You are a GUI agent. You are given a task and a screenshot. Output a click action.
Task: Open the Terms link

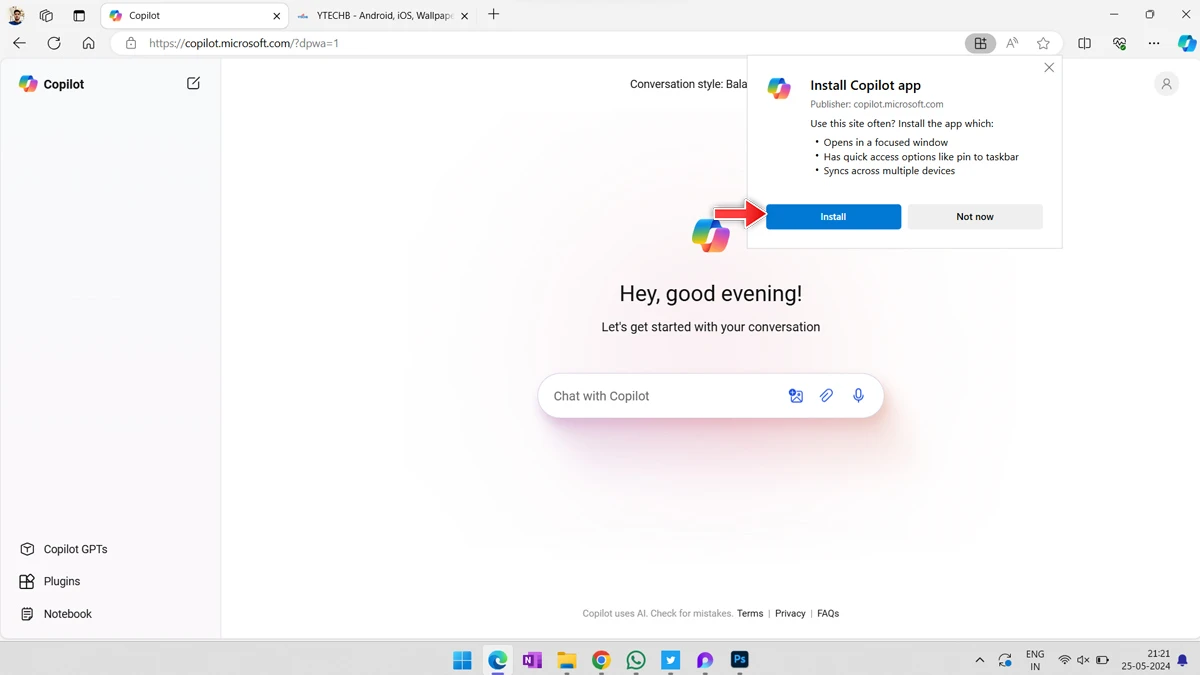[750, 614]
